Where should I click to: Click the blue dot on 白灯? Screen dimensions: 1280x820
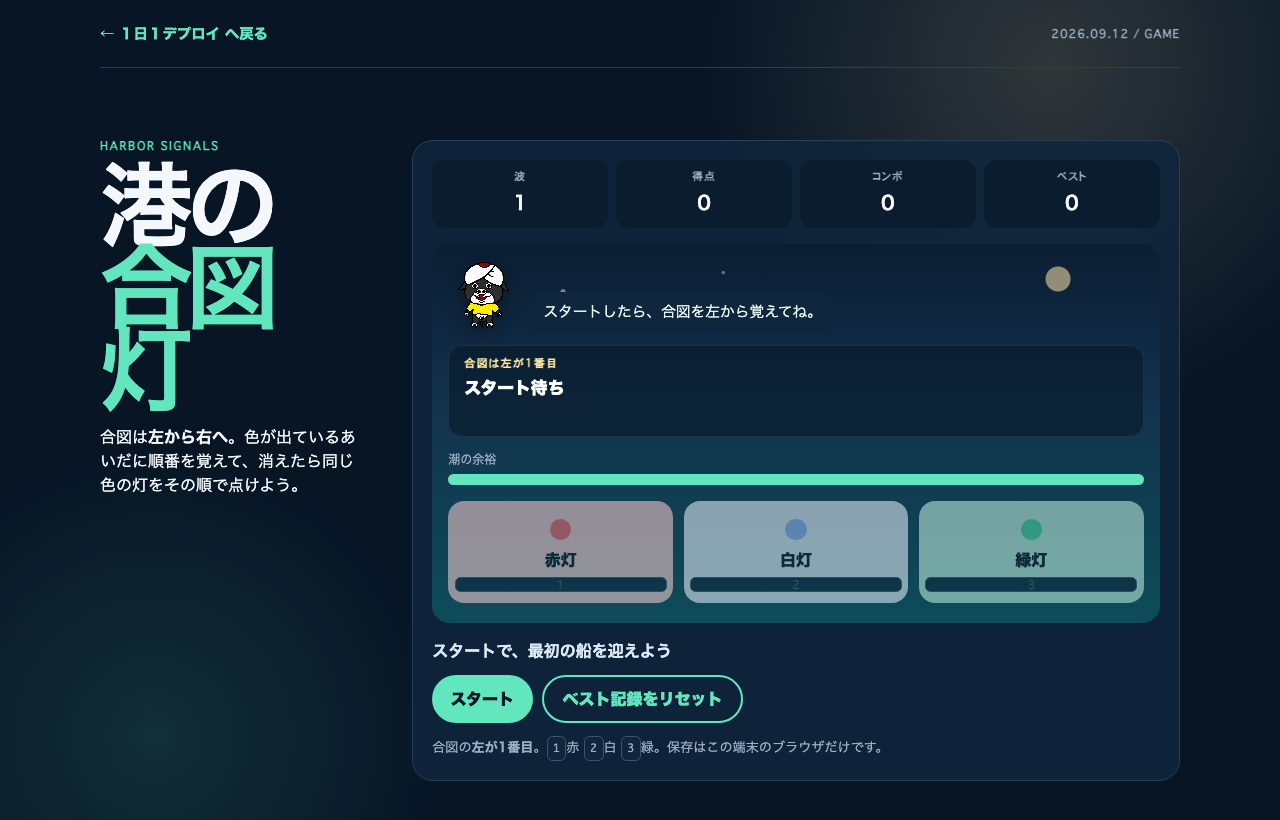[796, 529]
